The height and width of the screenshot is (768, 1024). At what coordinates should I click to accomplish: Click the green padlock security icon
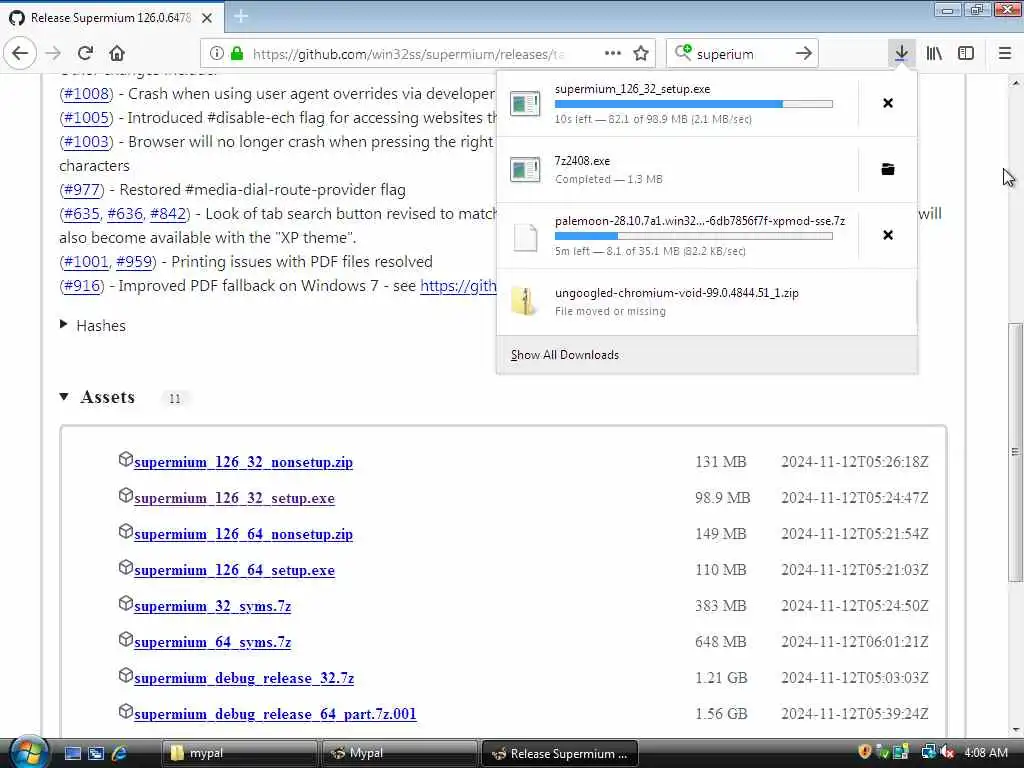[x=237, y=54]
